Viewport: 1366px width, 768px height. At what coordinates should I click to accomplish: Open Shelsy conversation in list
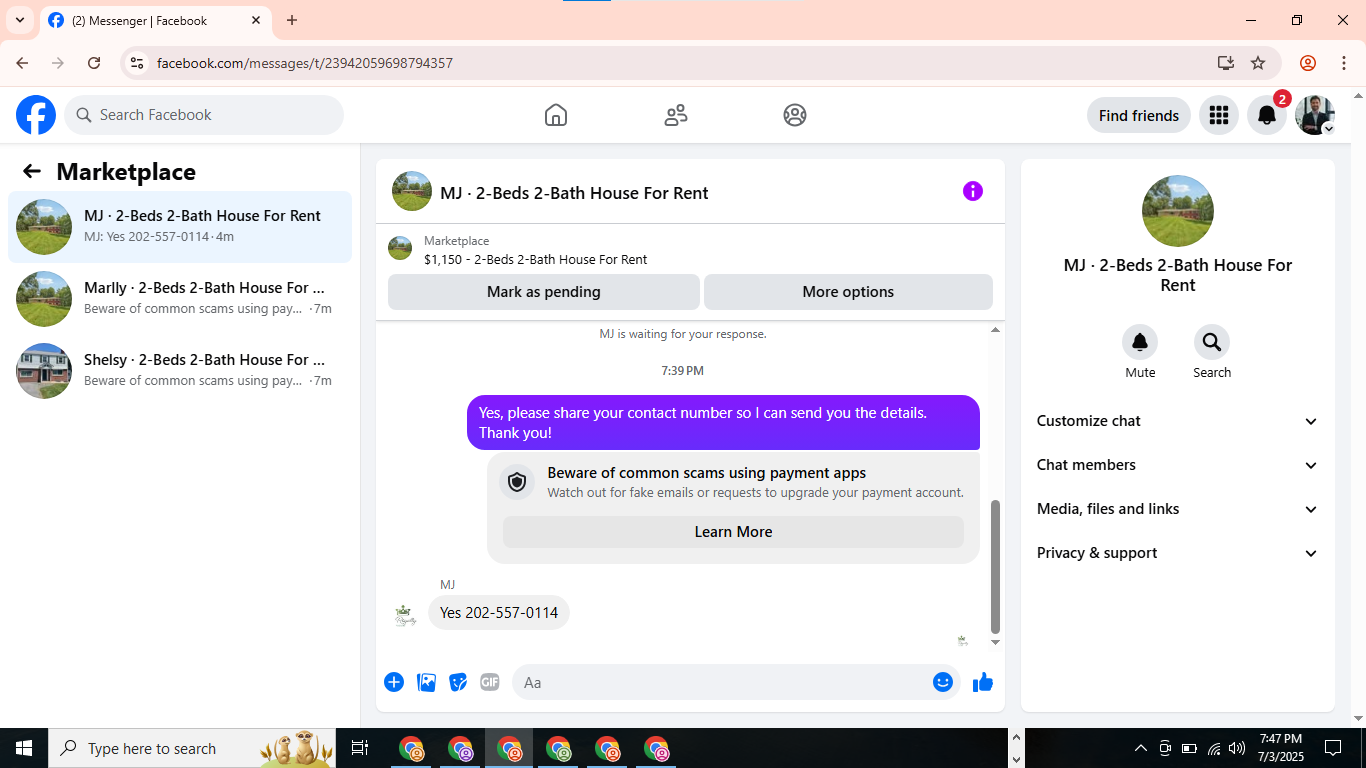point(180,371)
